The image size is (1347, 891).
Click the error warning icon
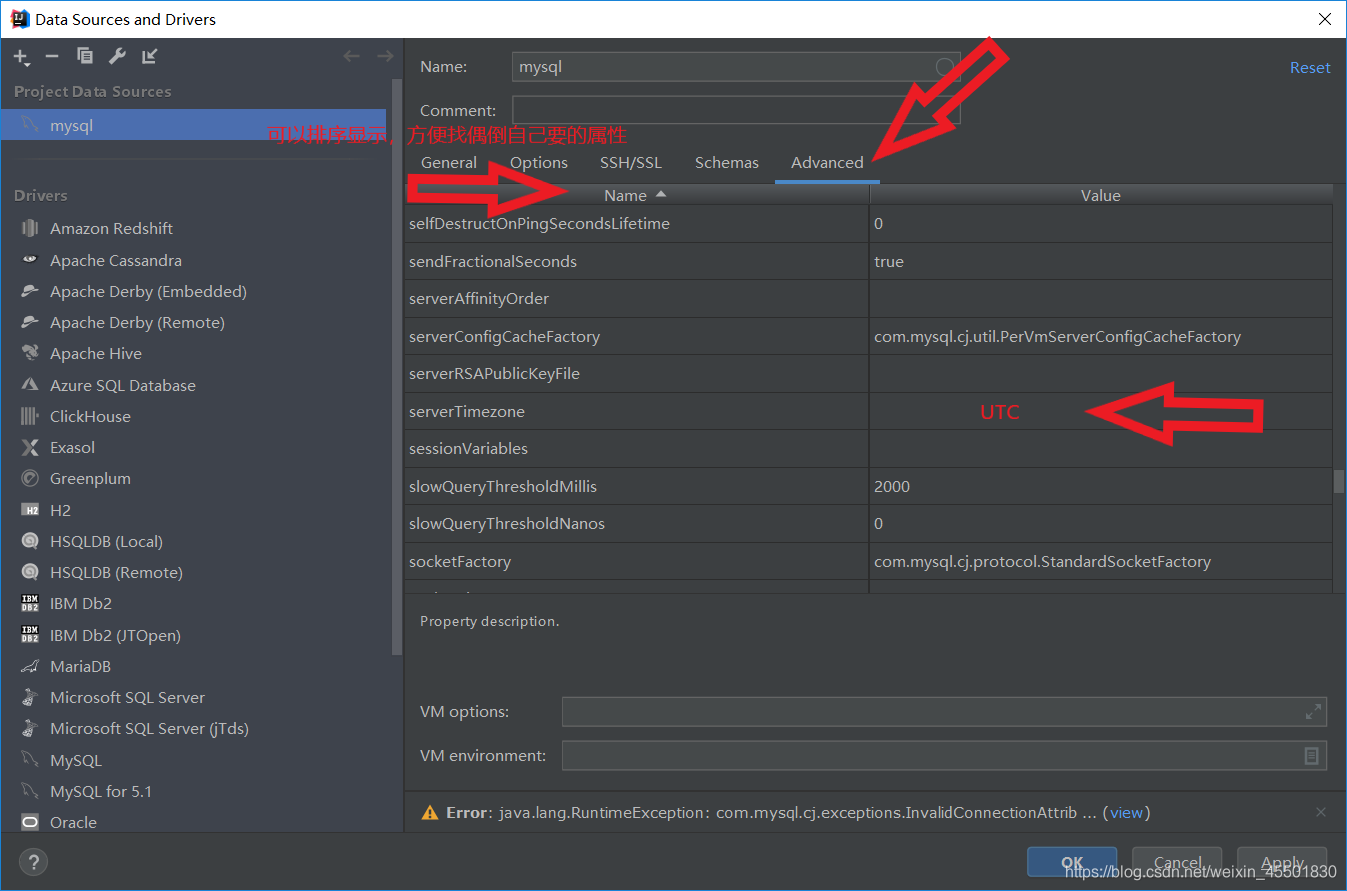pyautogui.click(x=429, y=812)
